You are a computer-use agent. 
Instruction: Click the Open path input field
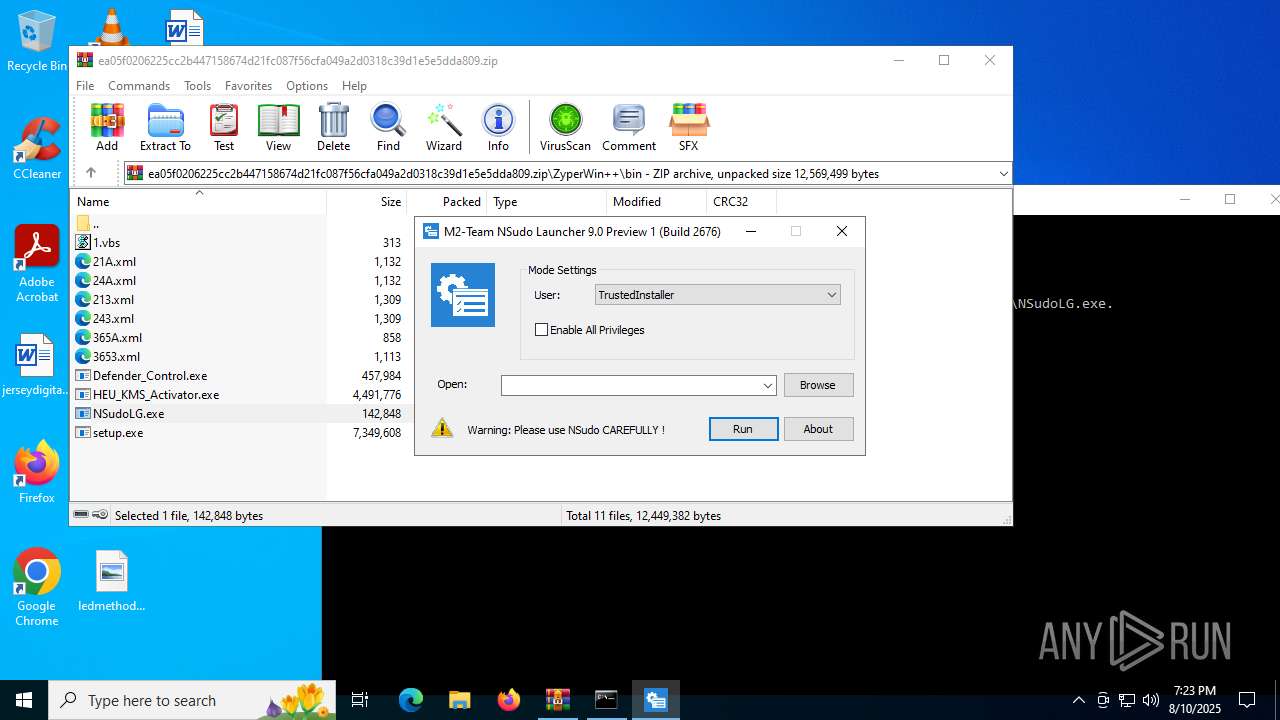tap(630, 385)
